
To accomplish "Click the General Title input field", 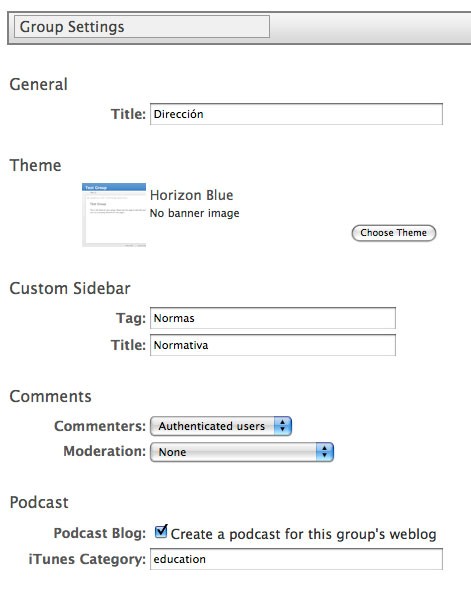I will coord(296,114).
